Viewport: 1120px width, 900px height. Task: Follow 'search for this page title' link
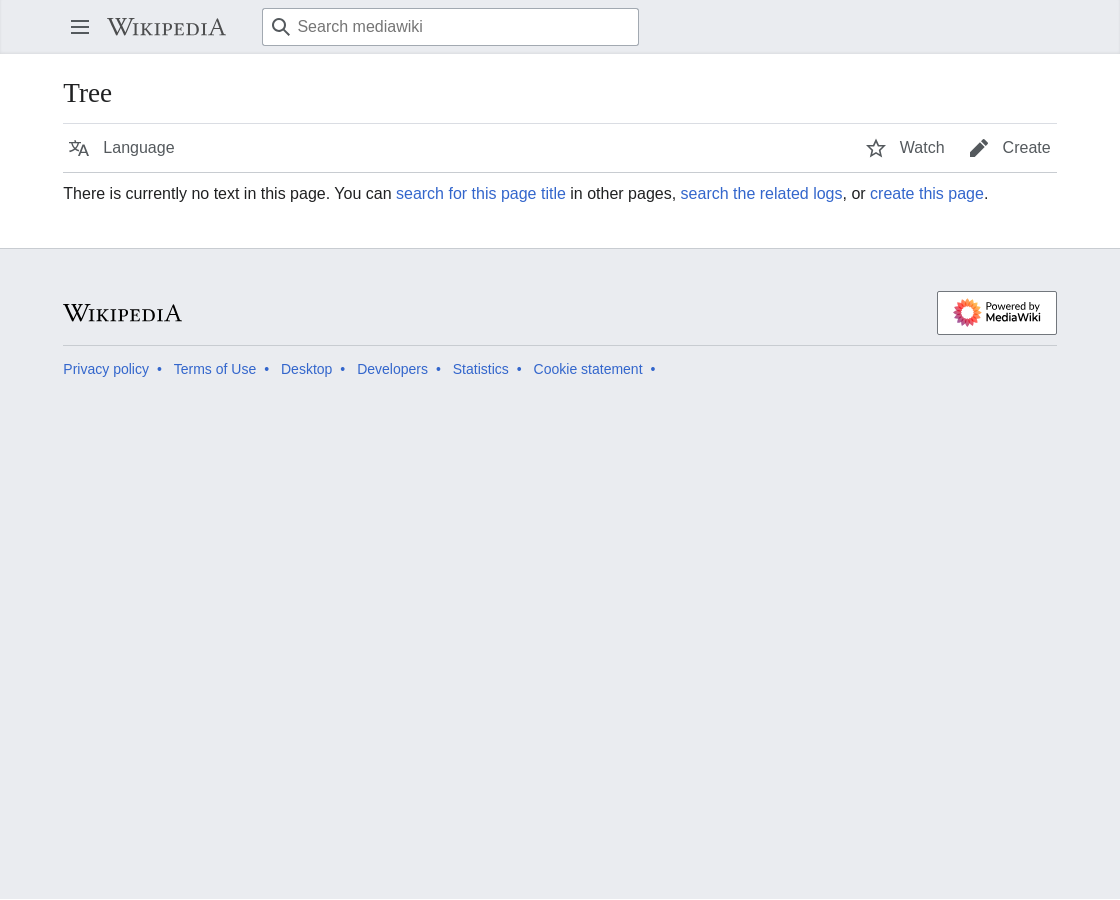pyautogui.click(x=481, y=194)
